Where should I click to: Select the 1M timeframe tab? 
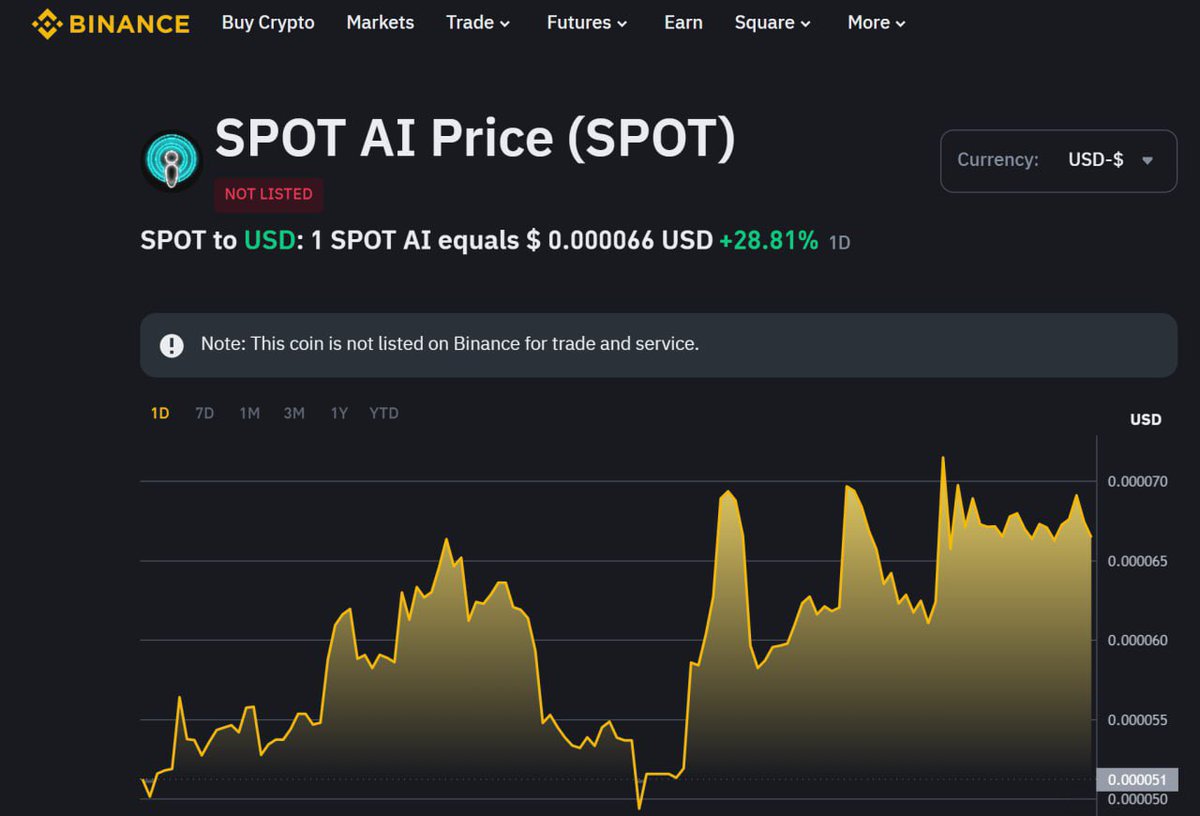(249, 412)
